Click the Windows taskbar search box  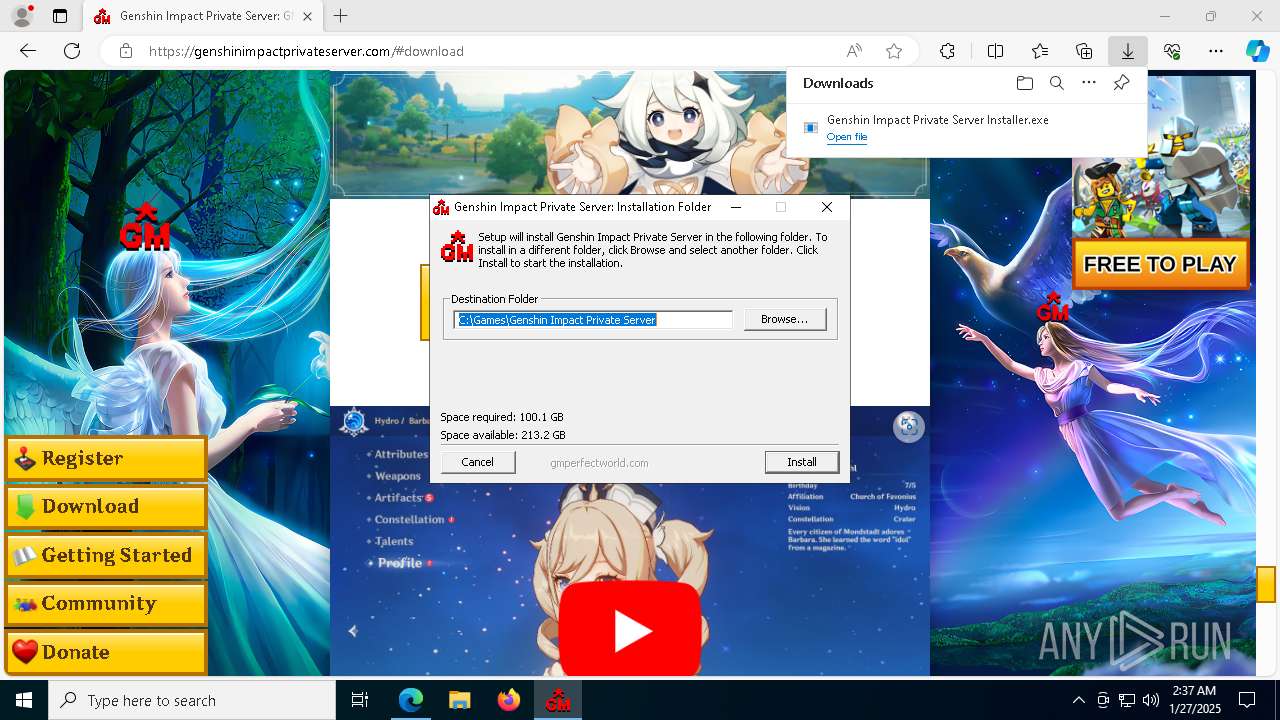(x=192, y=700)
